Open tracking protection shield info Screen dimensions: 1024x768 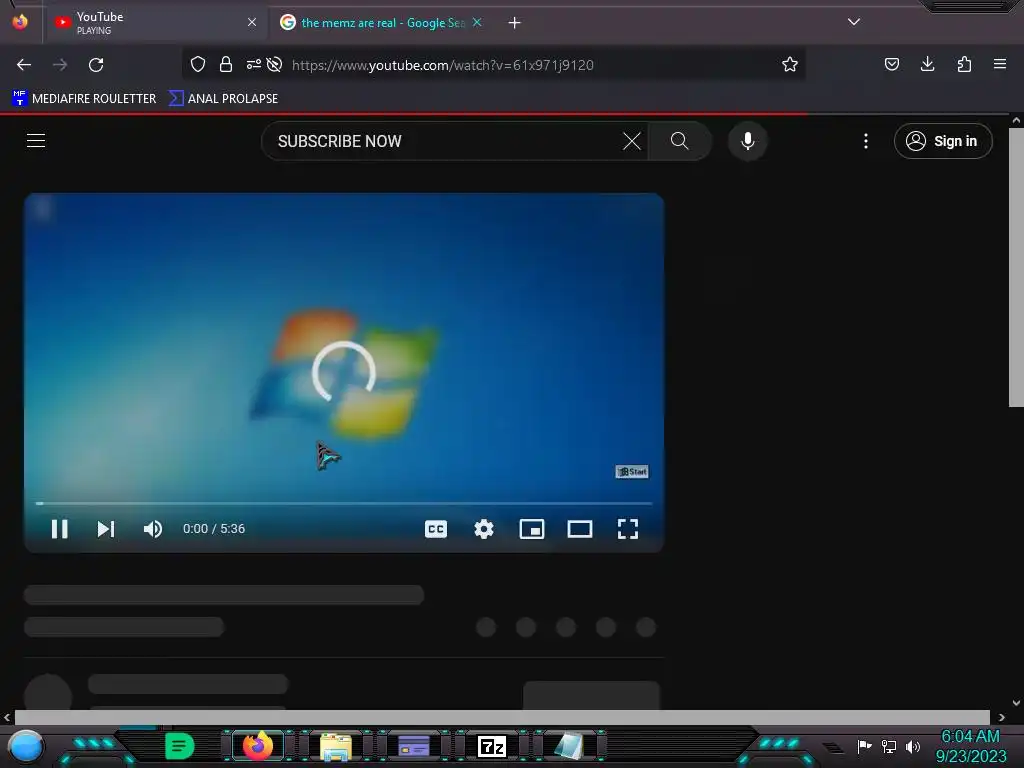198,64
